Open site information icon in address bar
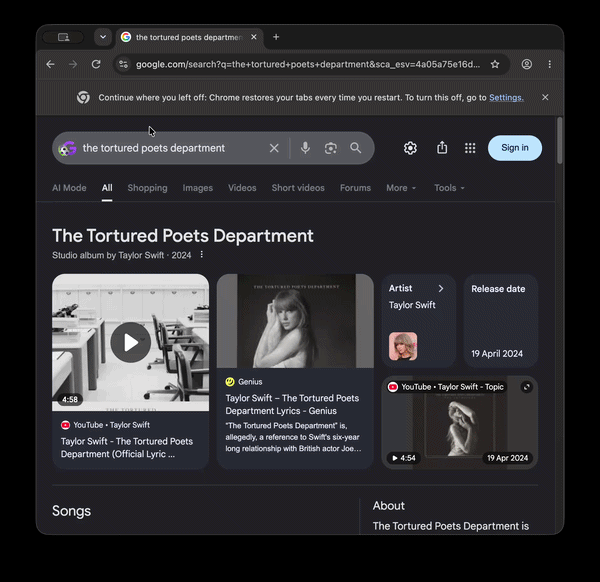Image resolution: width=600 pixels, height=582 pixels. (x=123, y=64)
